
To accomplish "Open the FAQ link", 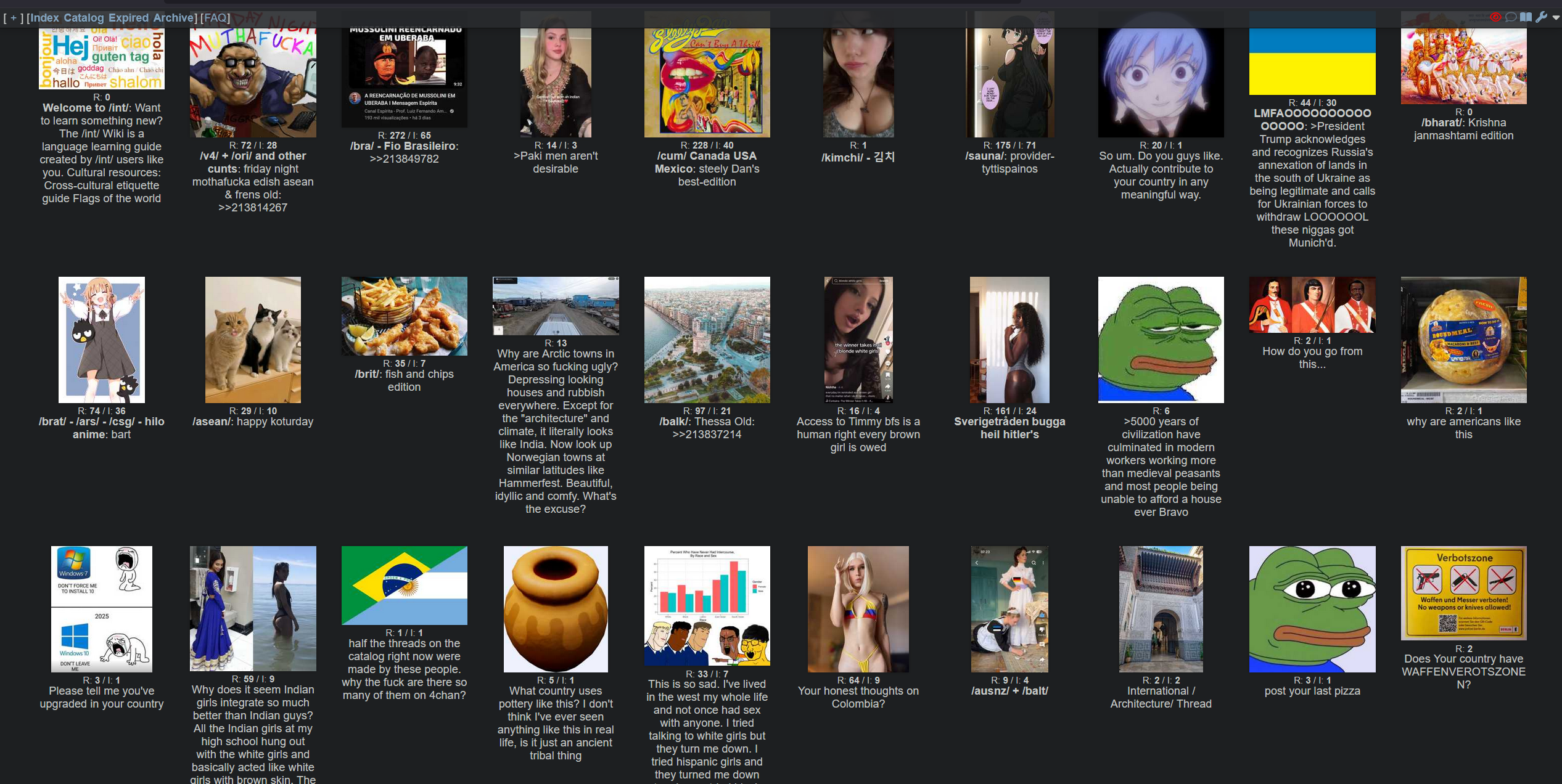I will (x=215, y=18).
